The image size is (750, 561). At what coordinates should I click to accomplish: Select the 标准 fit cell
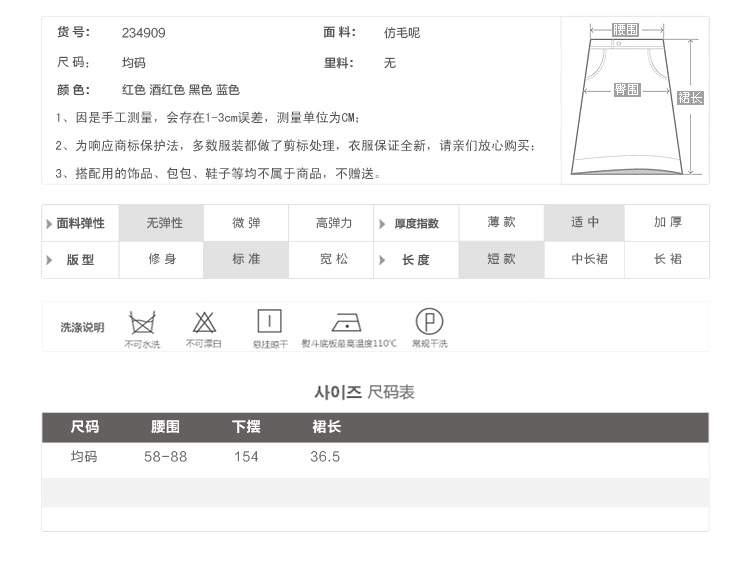tap(246, 260)
